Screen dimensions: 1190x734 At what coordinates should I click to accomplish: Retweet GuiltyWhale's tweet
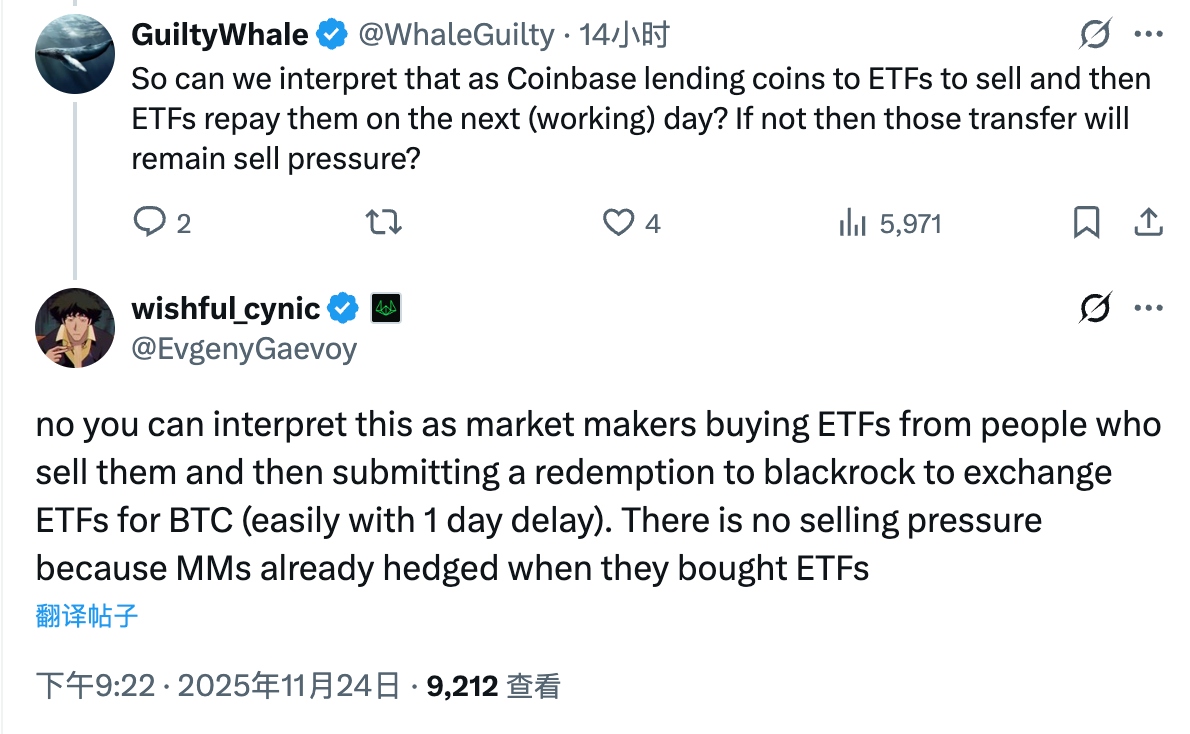pos(382,222)
